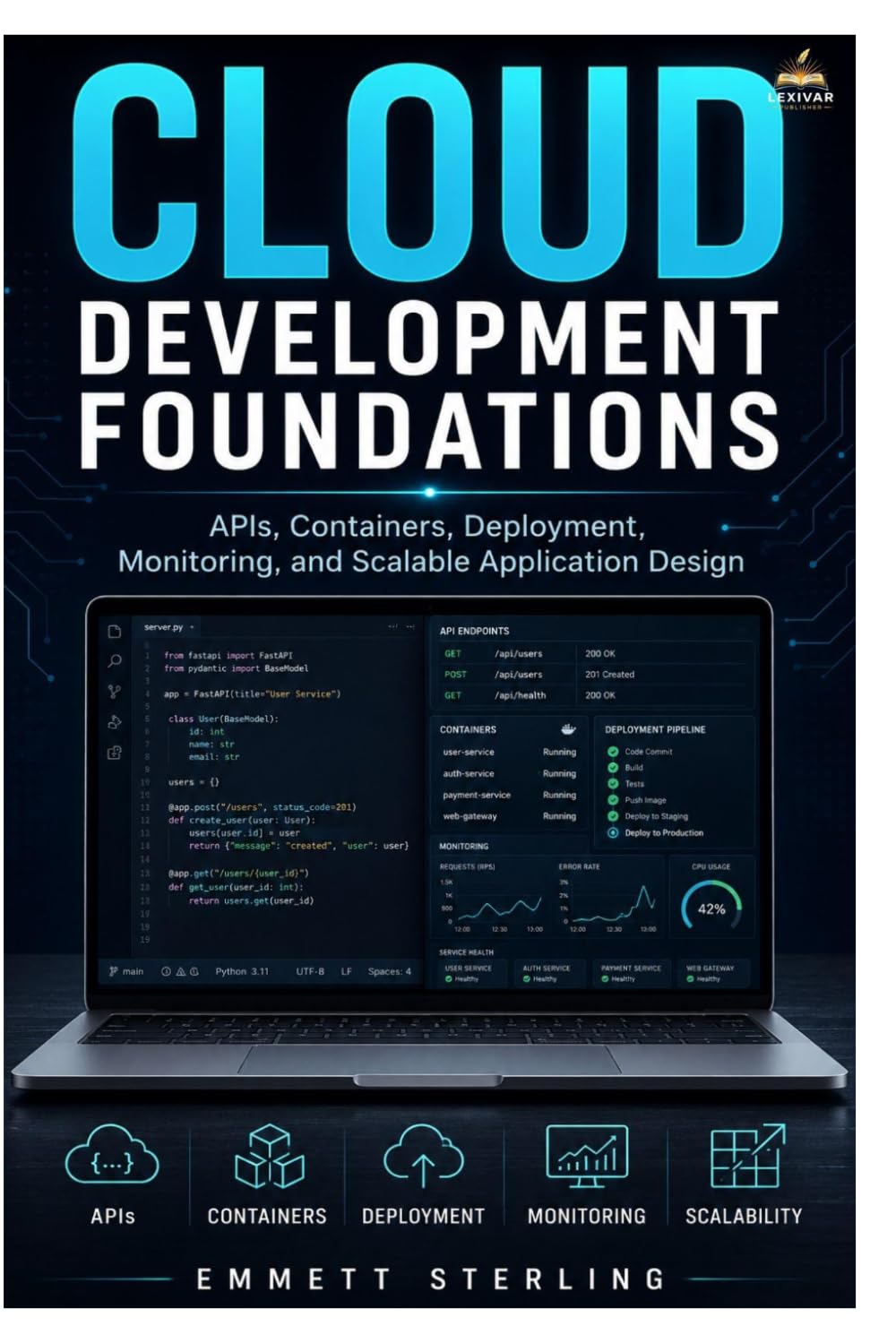The height and width of the screenshot is (1343, 896).
Task: Click Spaces: 4 indentation in the status bar
Action: pos(390,971)
